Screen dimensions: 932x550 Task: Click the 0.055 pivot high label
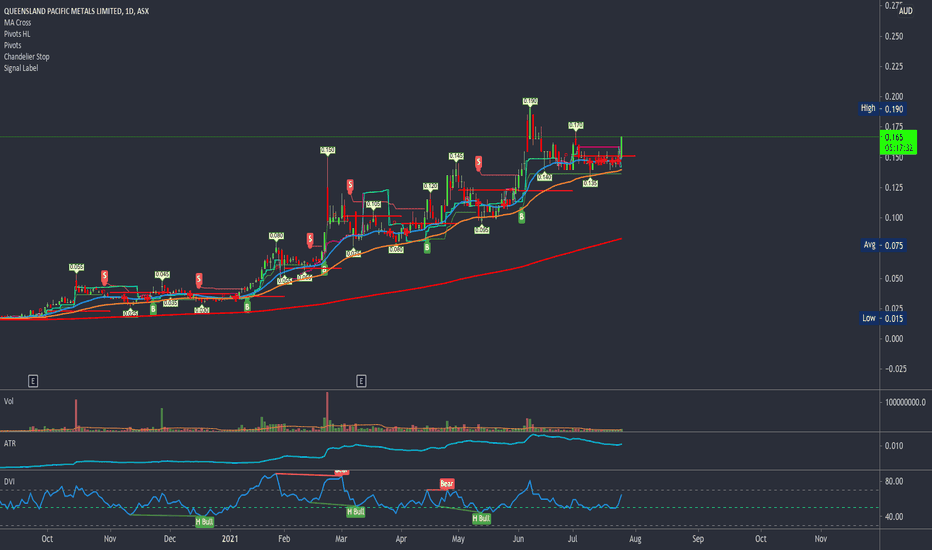[76, 268]
